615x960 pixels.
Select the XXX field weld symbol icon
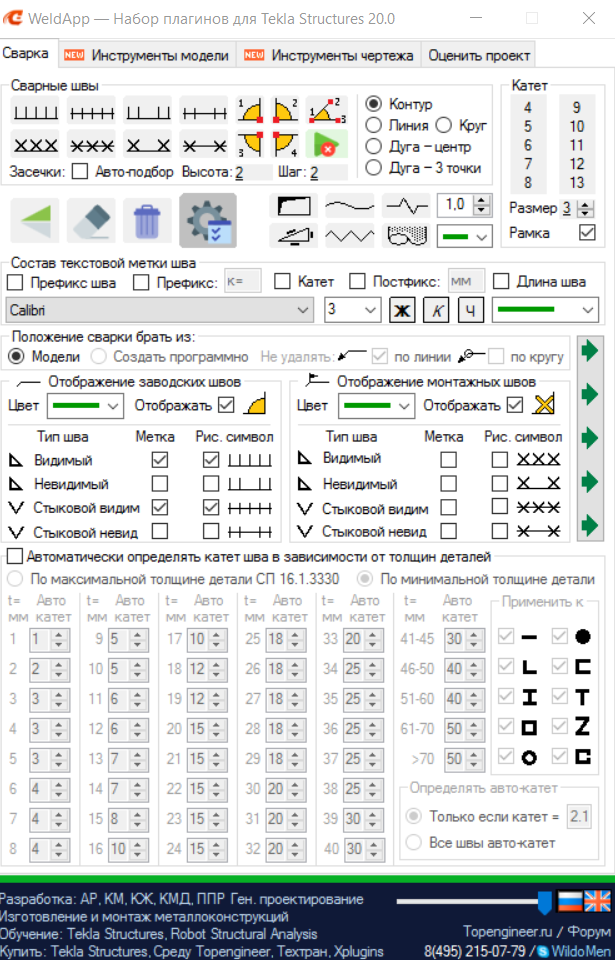35,144
